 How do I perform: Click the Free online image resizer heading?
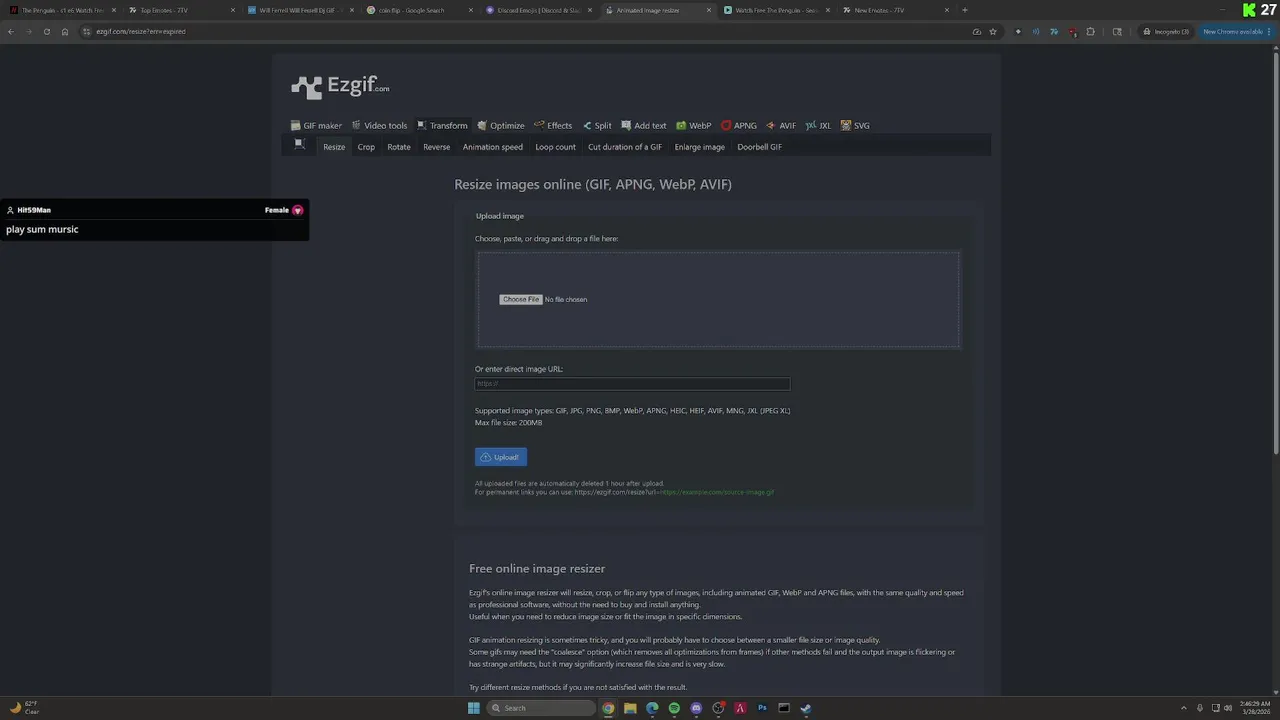click(537, 568)
